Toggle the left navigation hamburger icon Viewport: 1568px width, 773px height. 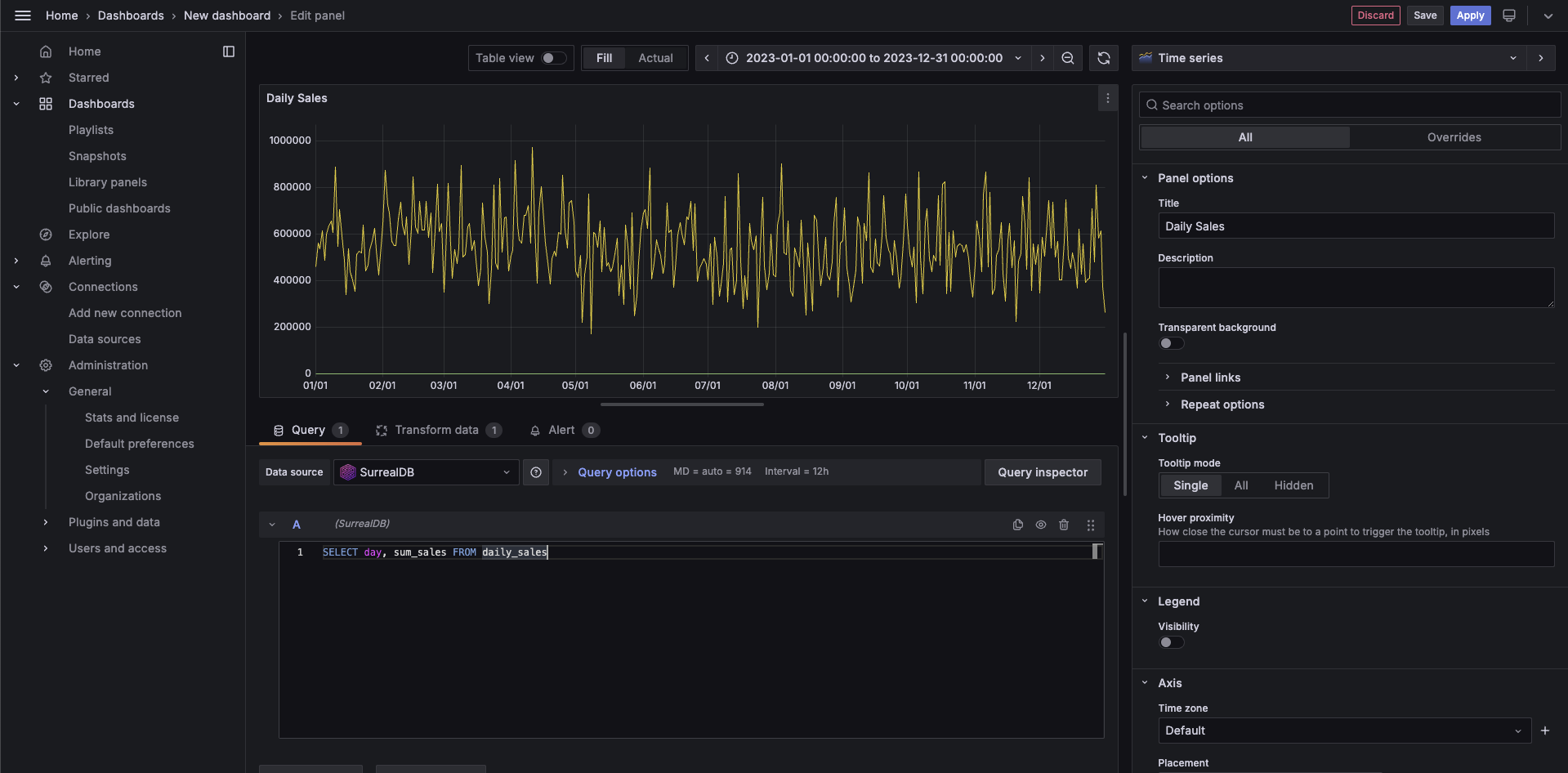tap(22, 15)
